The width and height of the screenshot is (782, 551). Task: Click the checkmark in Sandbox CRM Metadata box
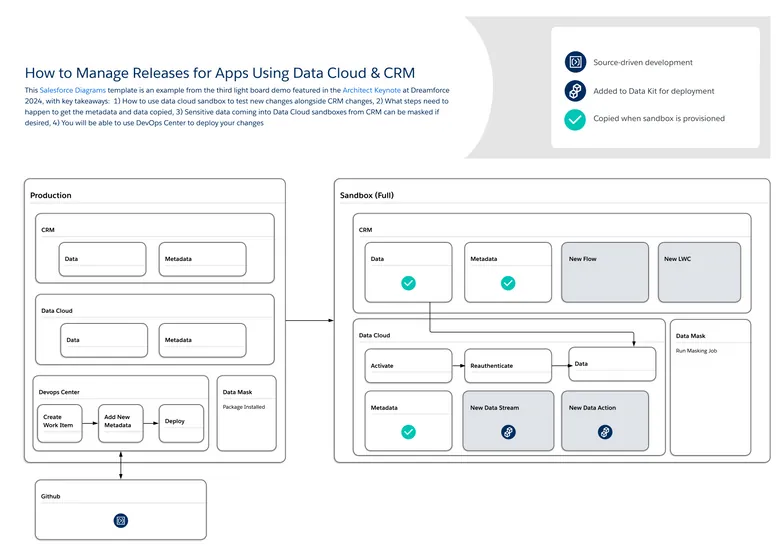[x=508, y=284]
